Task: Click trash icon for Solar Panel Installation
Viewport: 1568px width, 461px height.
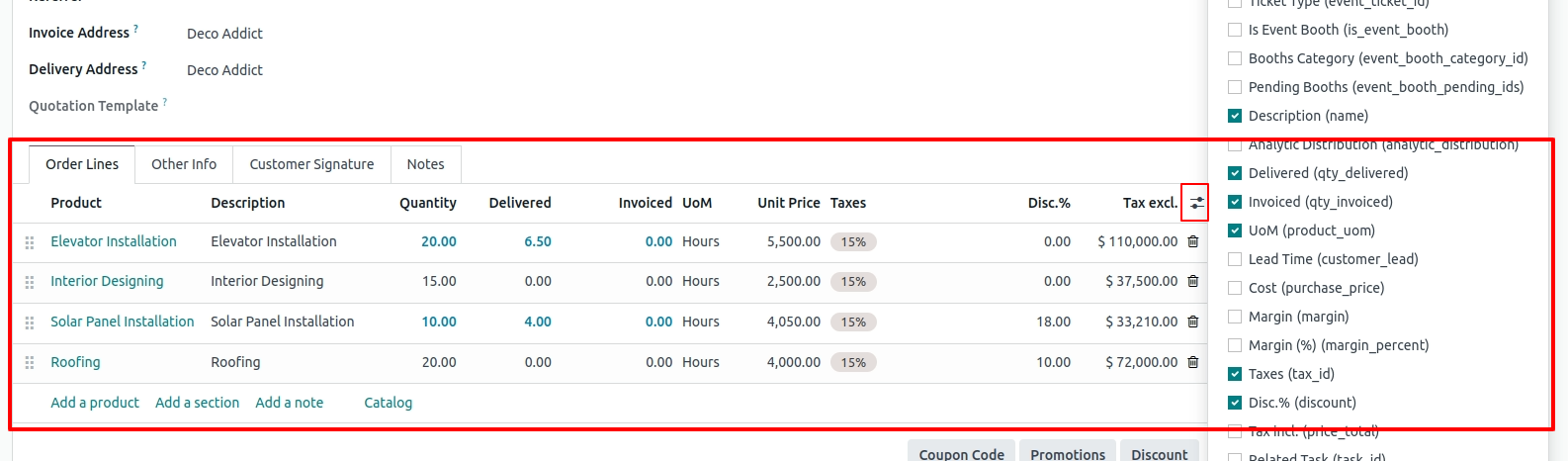Action: (1193, 322)
